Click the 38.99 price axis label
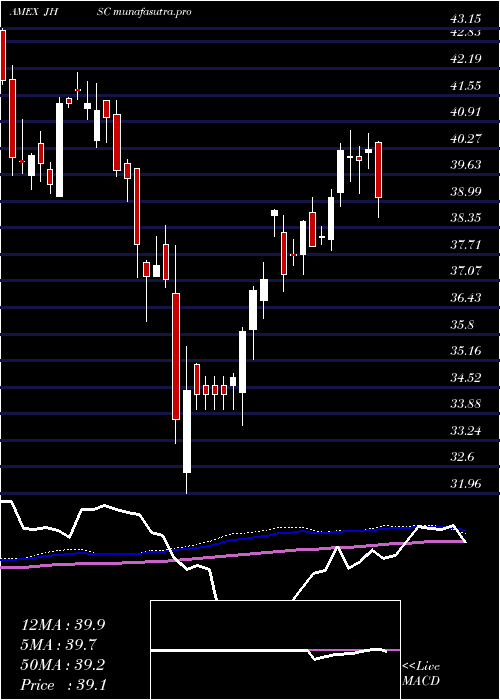Screen dimensions: 500x700 coord(466,192)
